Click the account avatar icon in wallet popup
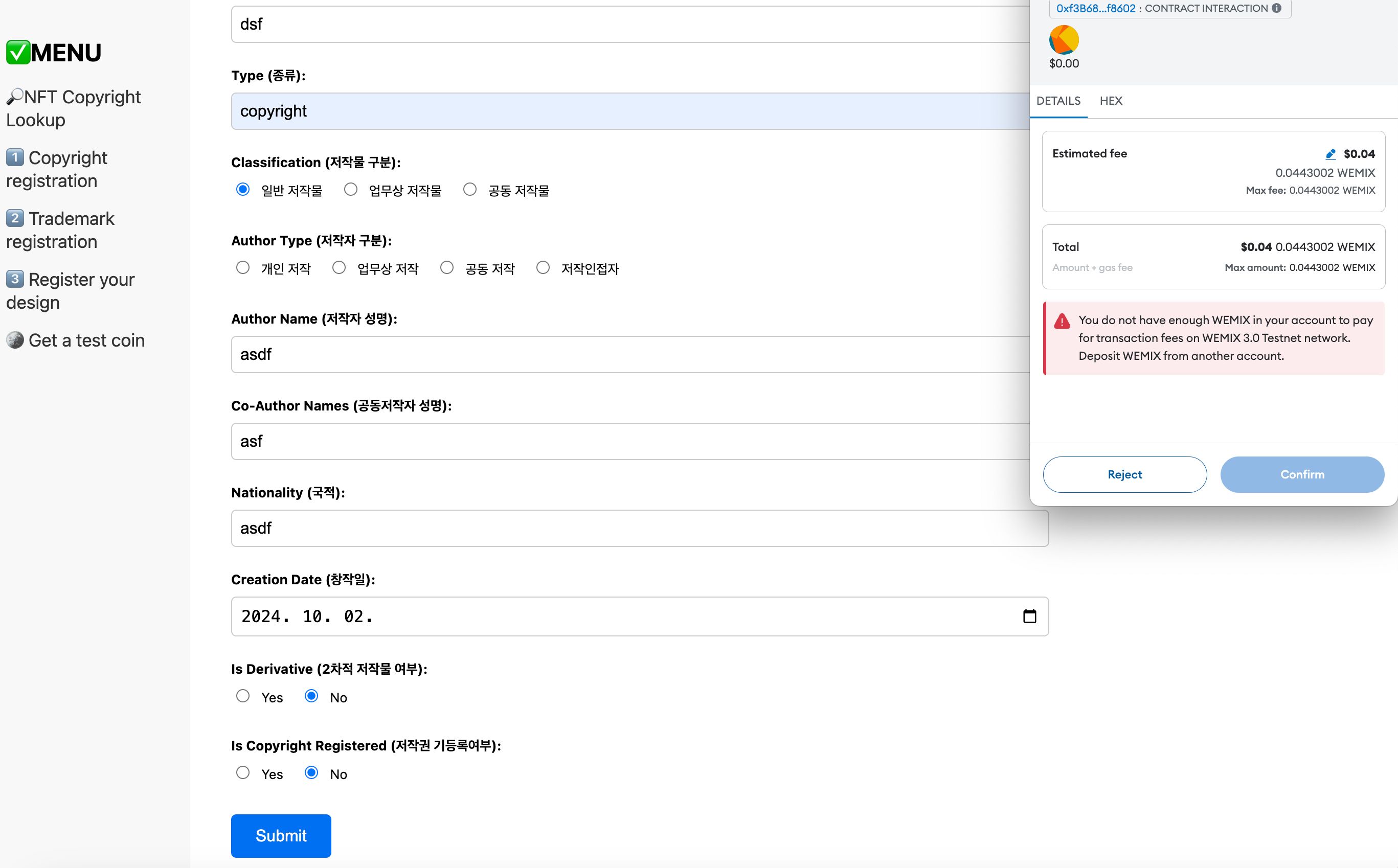1398x868 pixels. (1064, 39)
